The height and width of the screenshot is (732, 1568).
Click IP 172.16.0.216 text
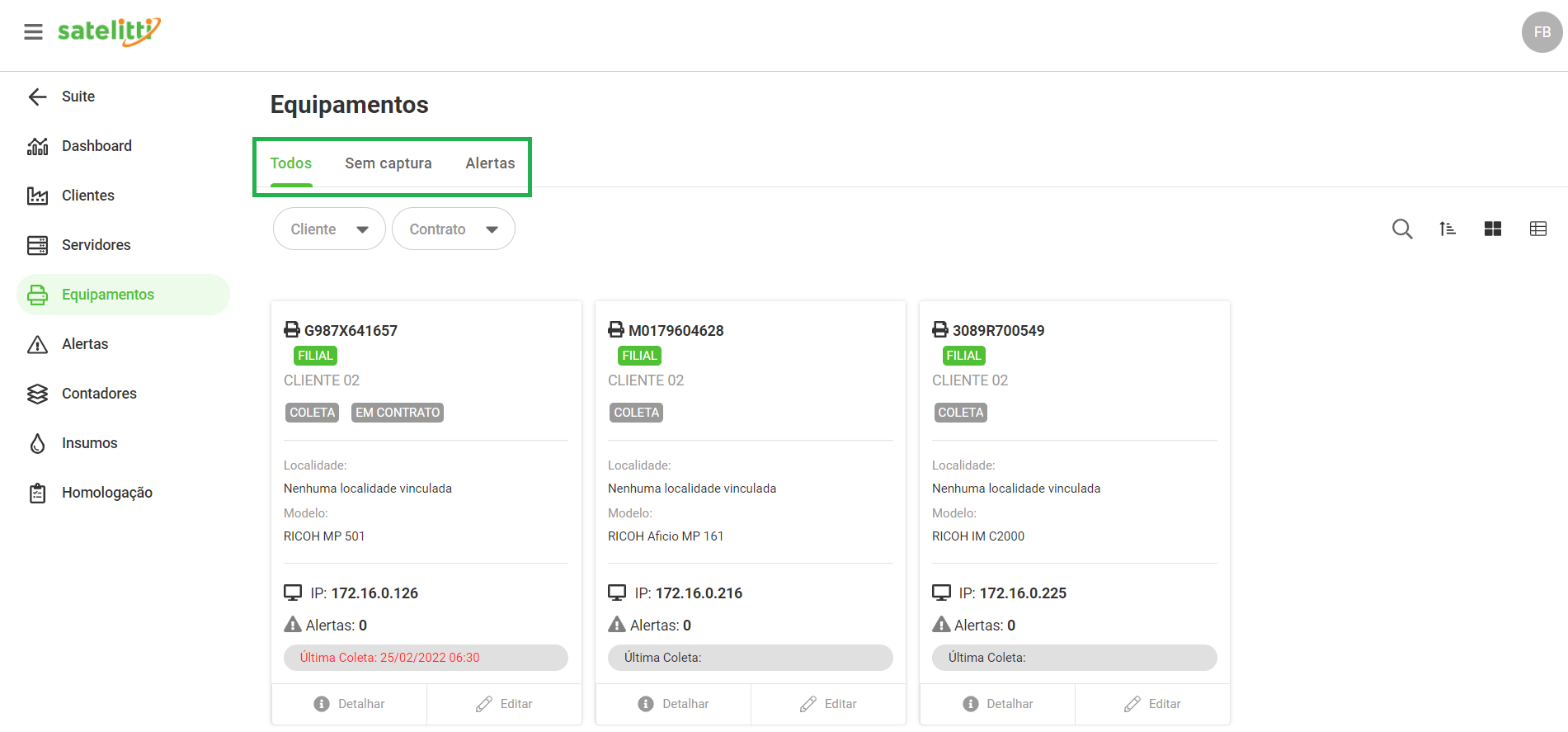coord(688,593)
